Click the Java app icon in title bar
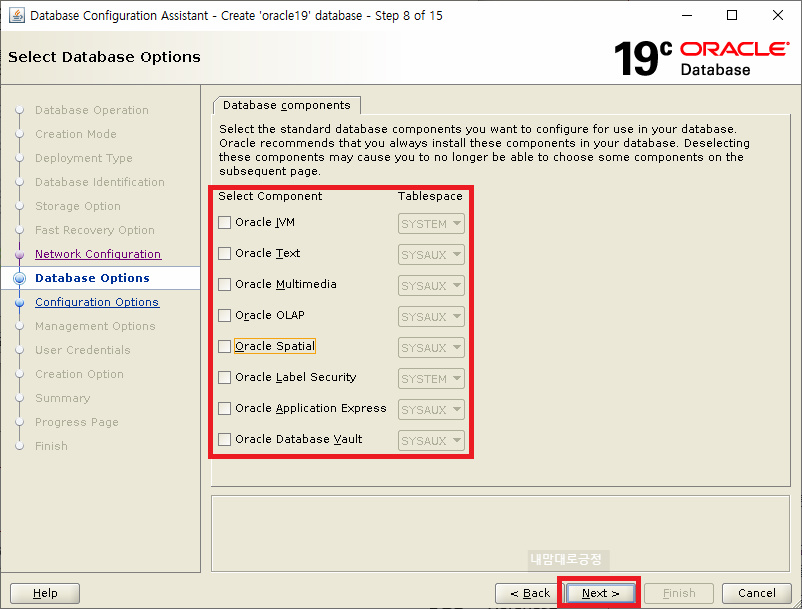 click(17, 15)
